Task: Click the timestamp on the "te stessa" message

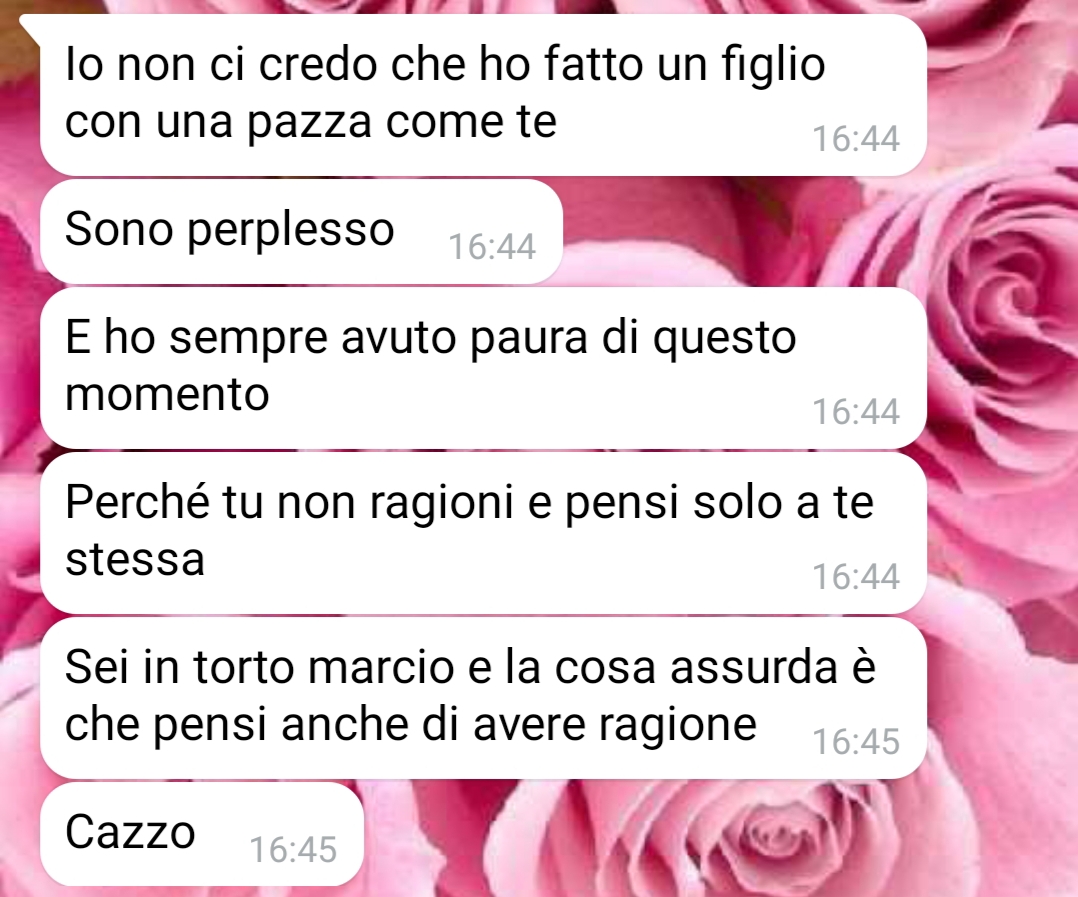Action: coord(856,577)
